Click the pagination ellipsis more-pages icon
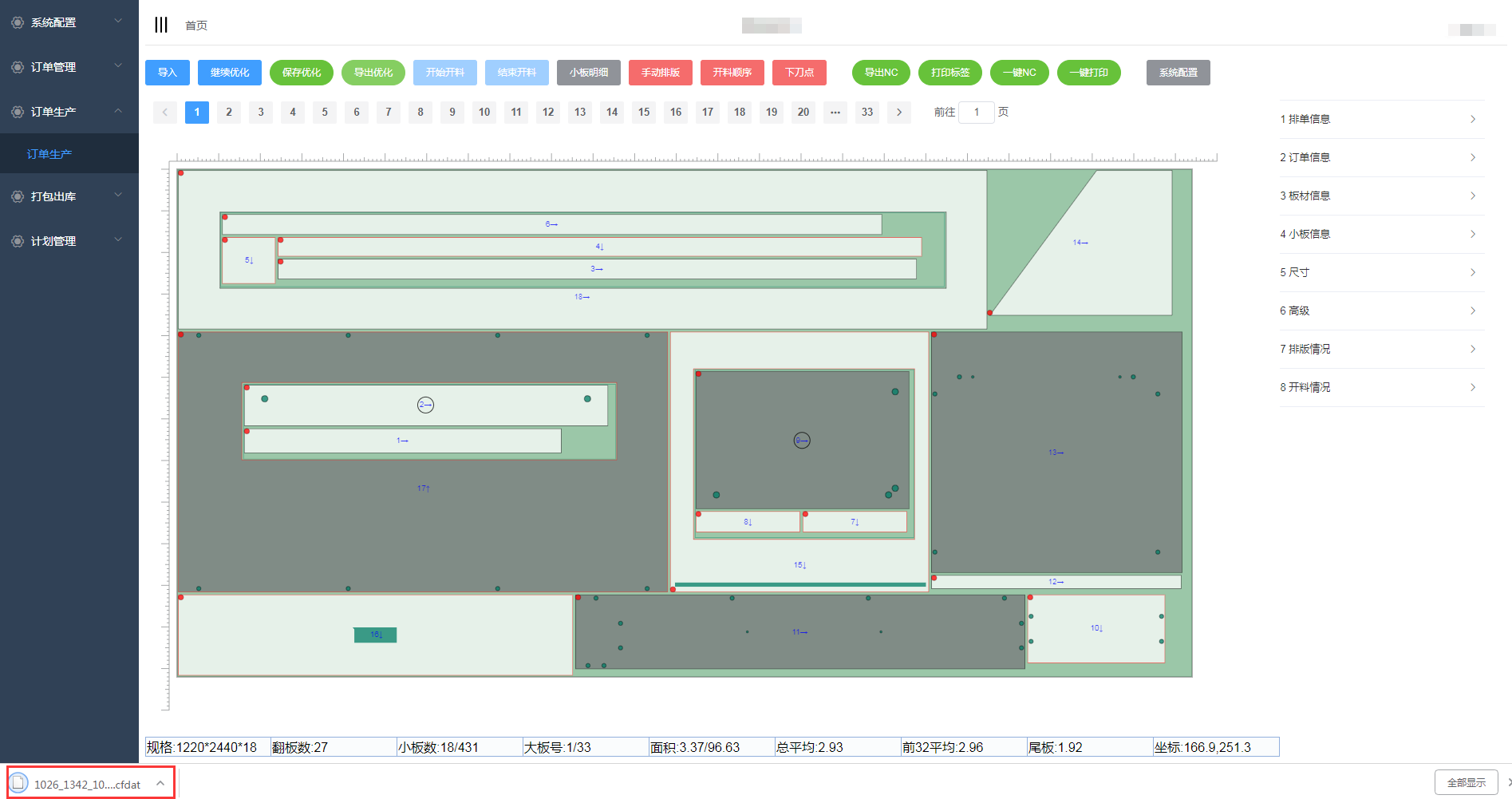1512x799 pixels. [835, 113]
